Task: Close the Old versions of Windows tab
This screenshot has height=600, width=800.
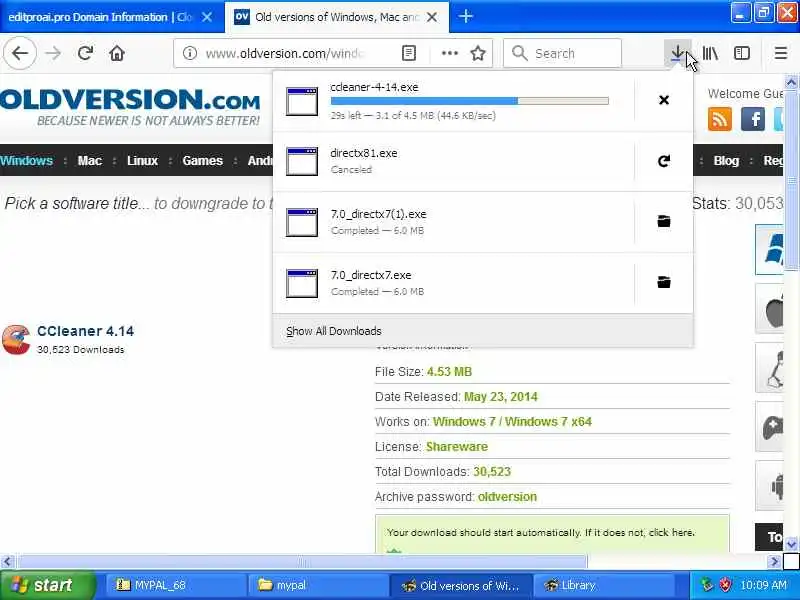Action: click(x=432, y=17)
